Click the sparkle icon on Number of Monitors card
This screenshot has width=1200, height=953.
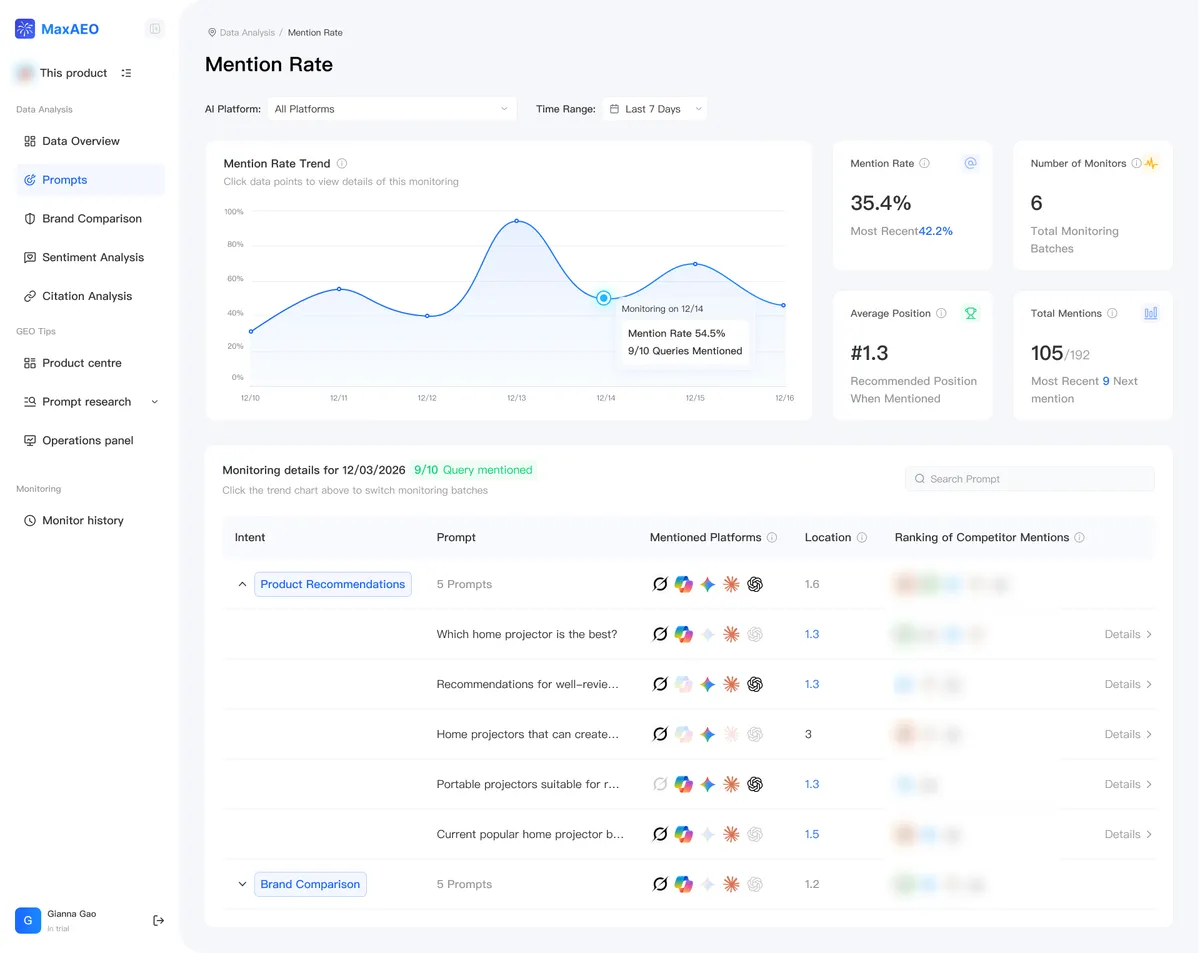pos(1151,163)
